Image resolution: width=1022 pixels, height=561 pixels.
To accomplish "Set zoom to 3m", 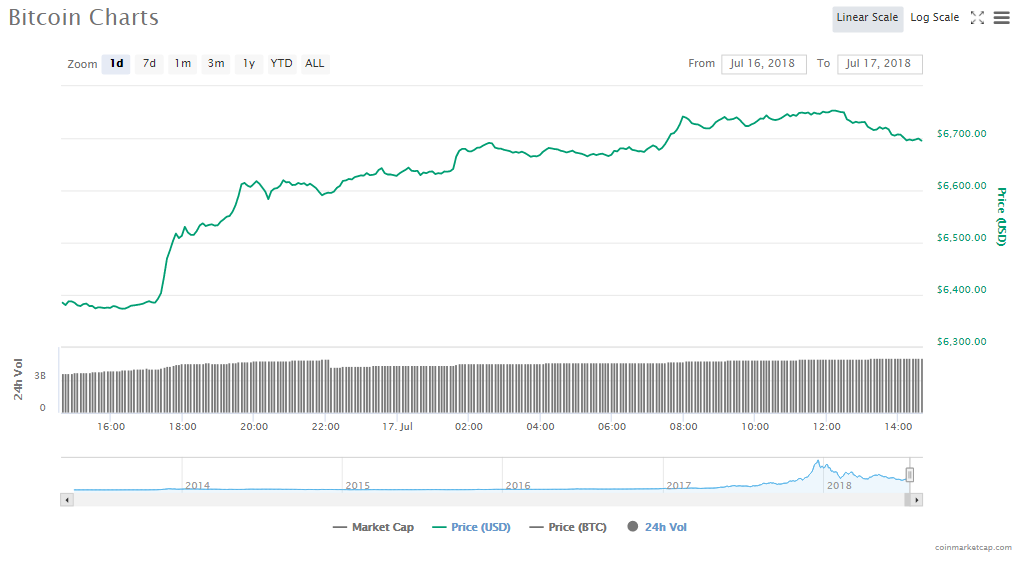I will (215, 64).
